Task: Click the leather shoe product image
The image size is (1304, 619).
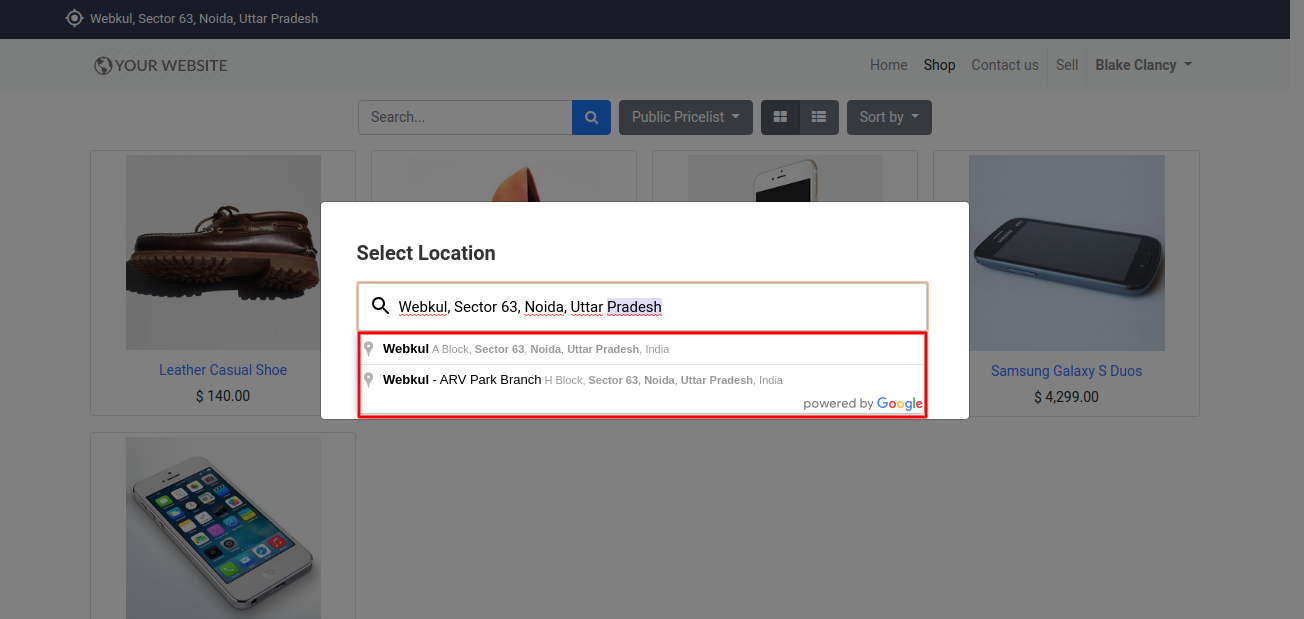Action: [223, 252]
